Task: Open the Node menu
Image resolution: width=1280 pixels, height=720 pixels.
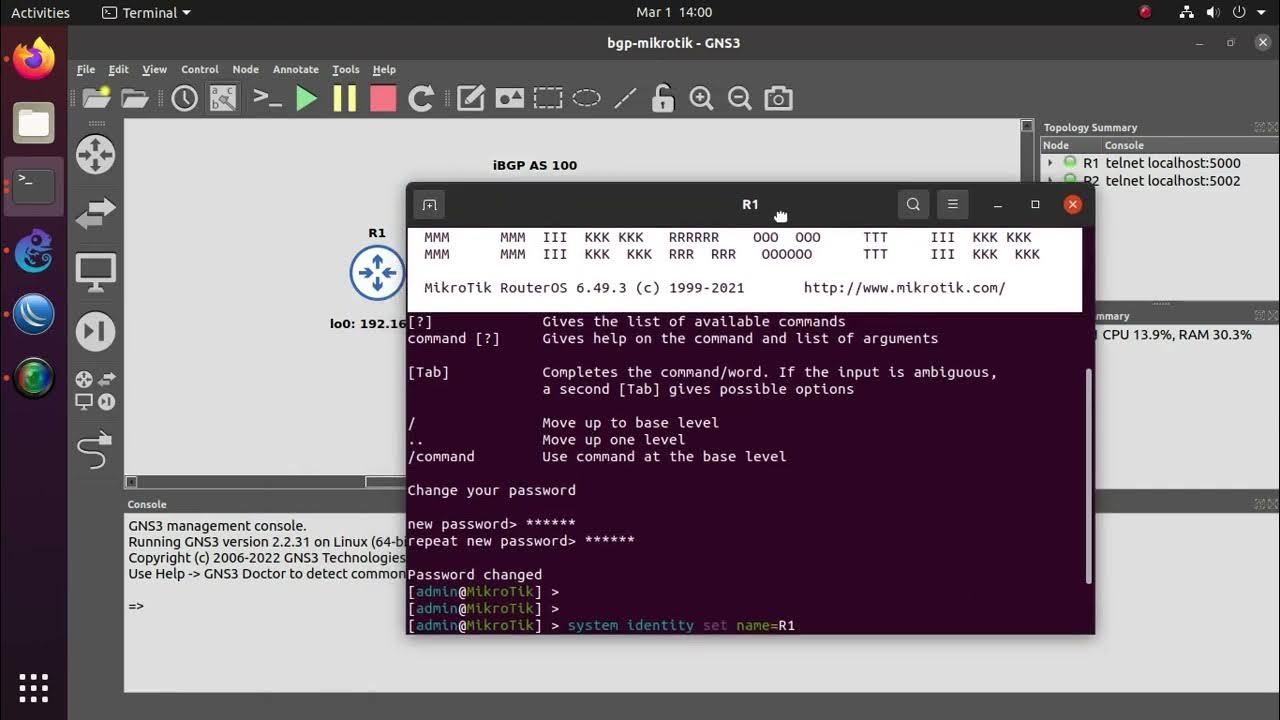Action: tap(246, 69)
